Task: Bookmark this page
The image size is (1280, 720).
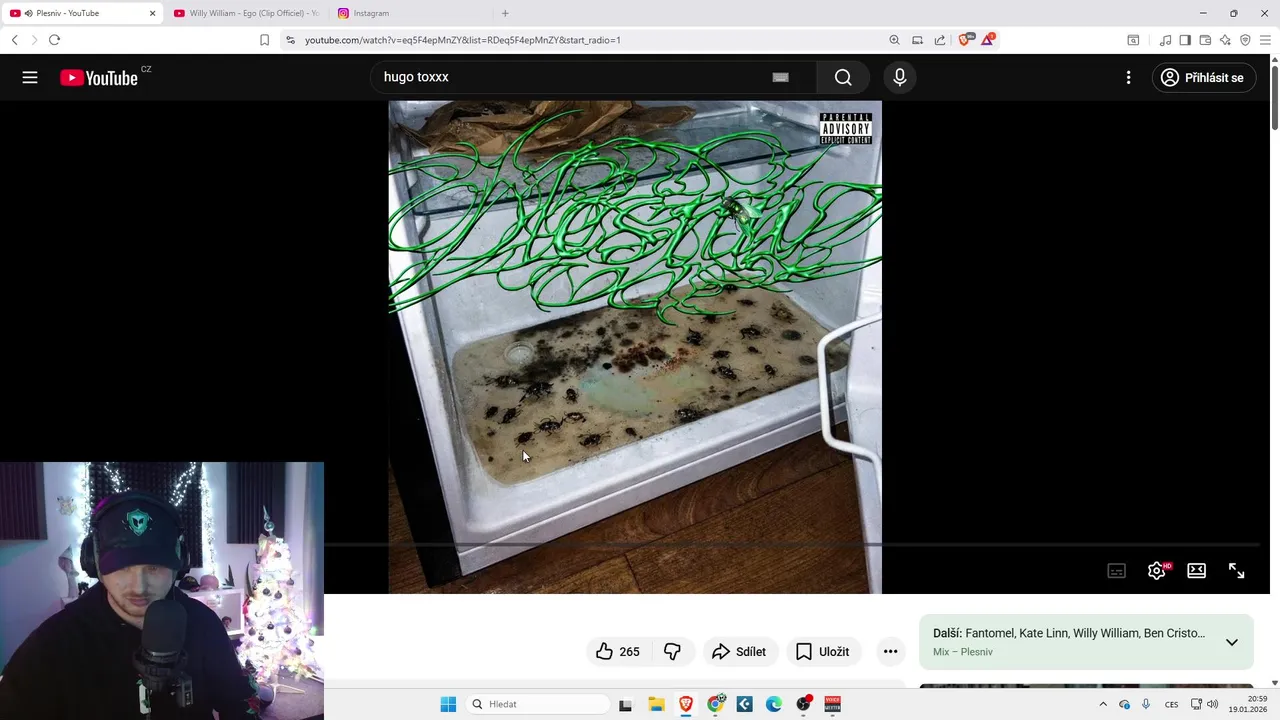Action: [264, 40]
